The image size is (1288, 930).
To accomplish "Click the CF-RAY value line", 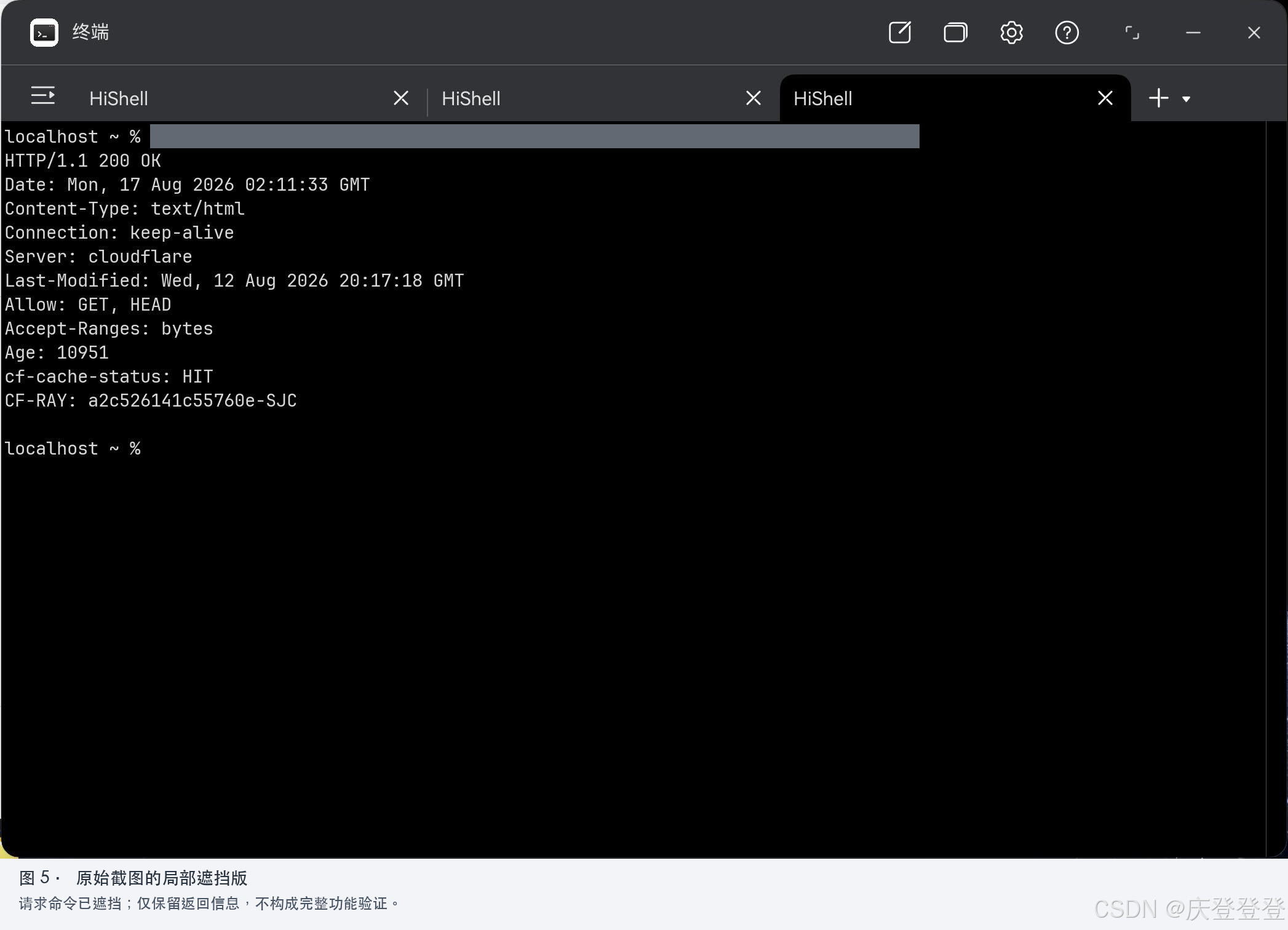I will click(151, 400).
